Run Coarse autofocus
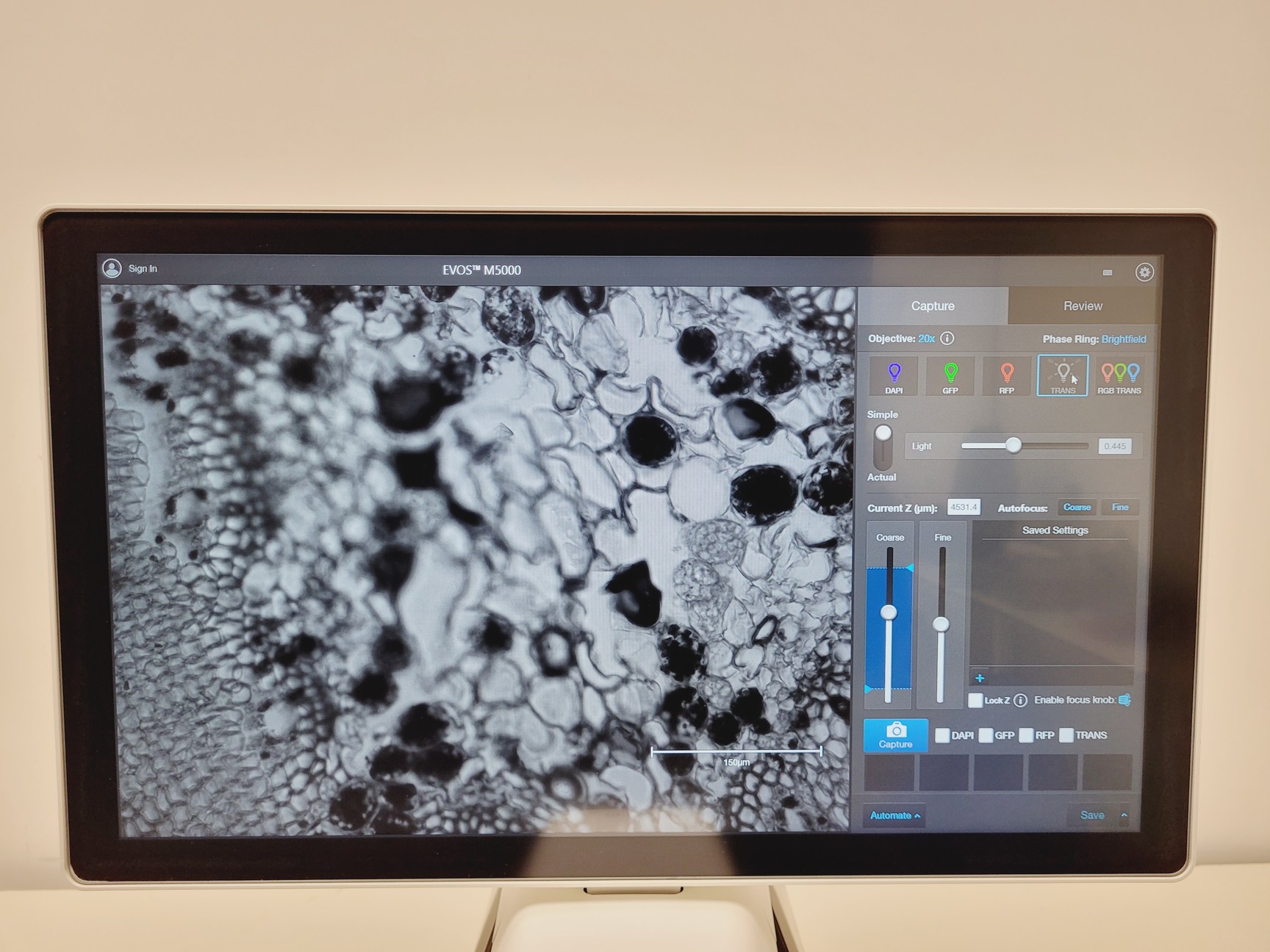Viewport: 1270px width, 952px height. click(x=1076, y=507)
